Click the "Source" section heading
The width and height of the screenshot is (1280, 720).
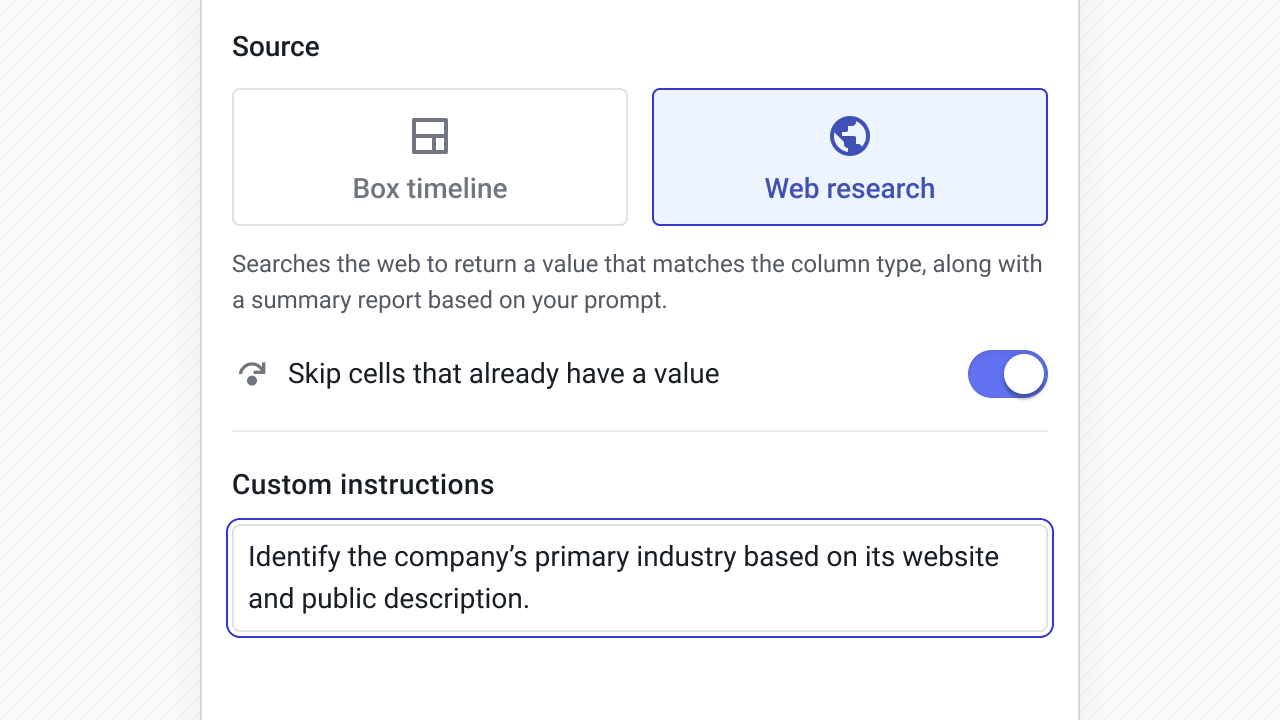point(276,47)
